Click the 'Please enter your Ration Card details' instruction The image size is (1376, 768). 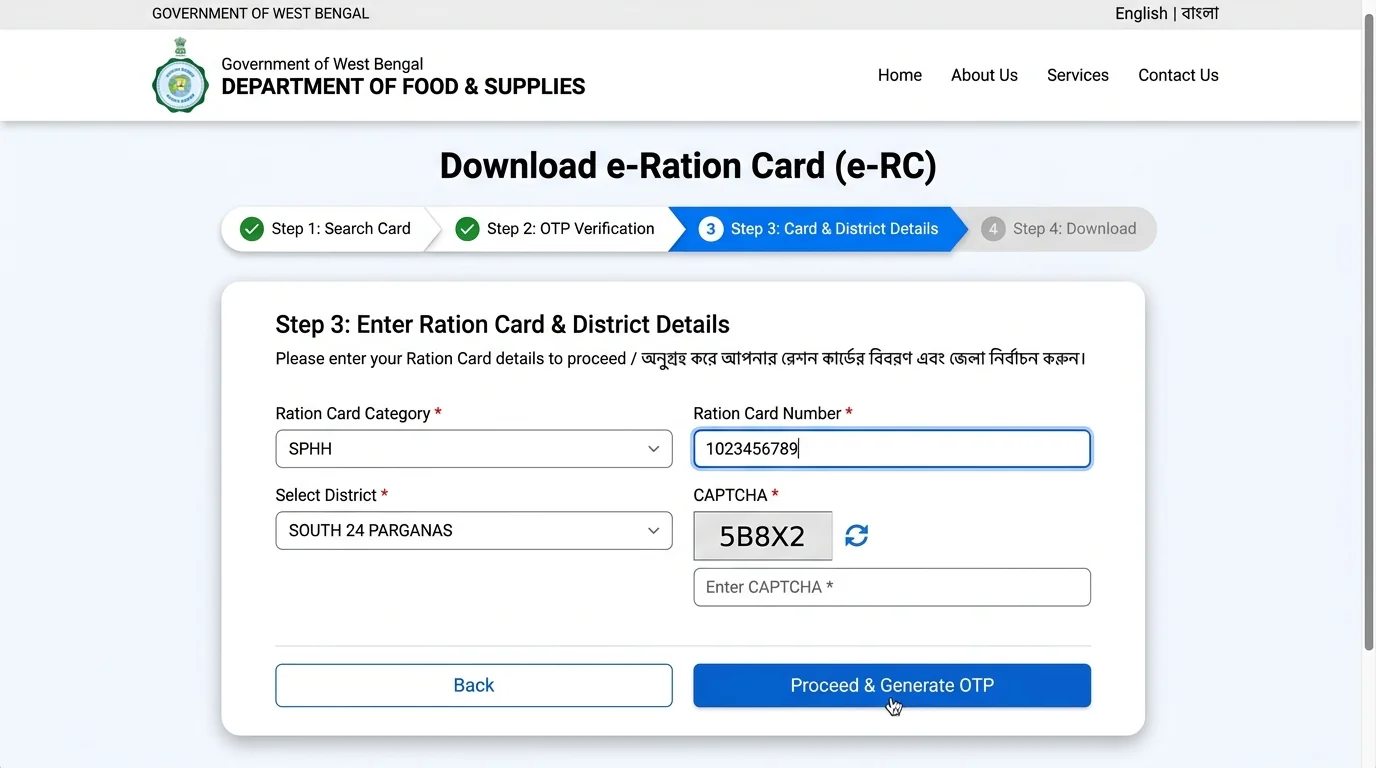pyautogui.click(x=681, y=358)
